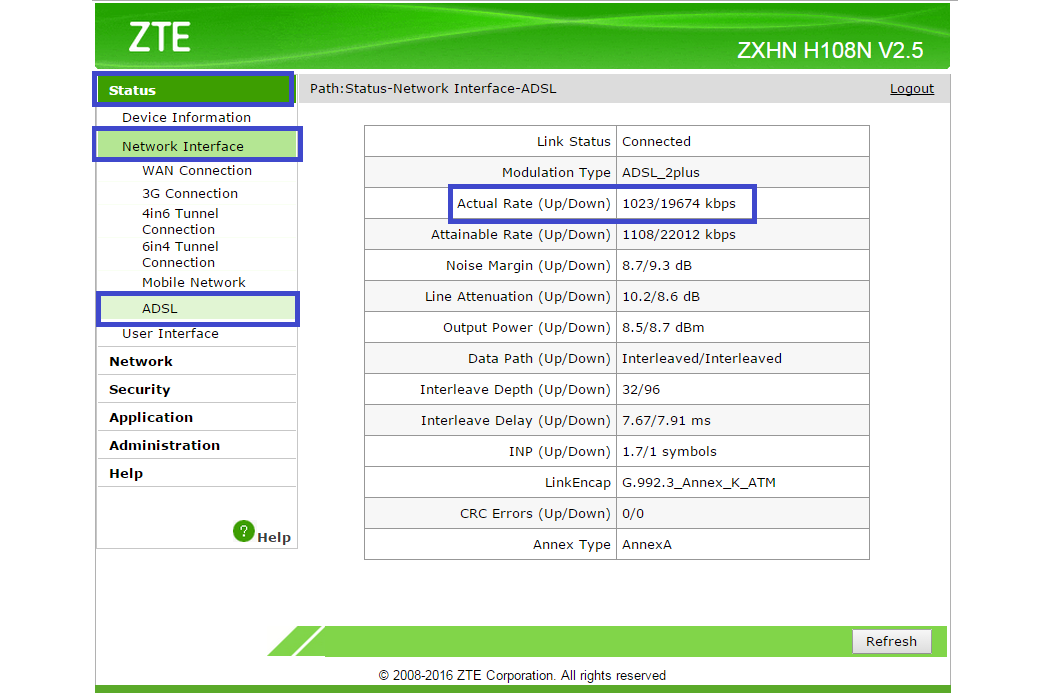Click the Link Status label

tap(574, 142)
